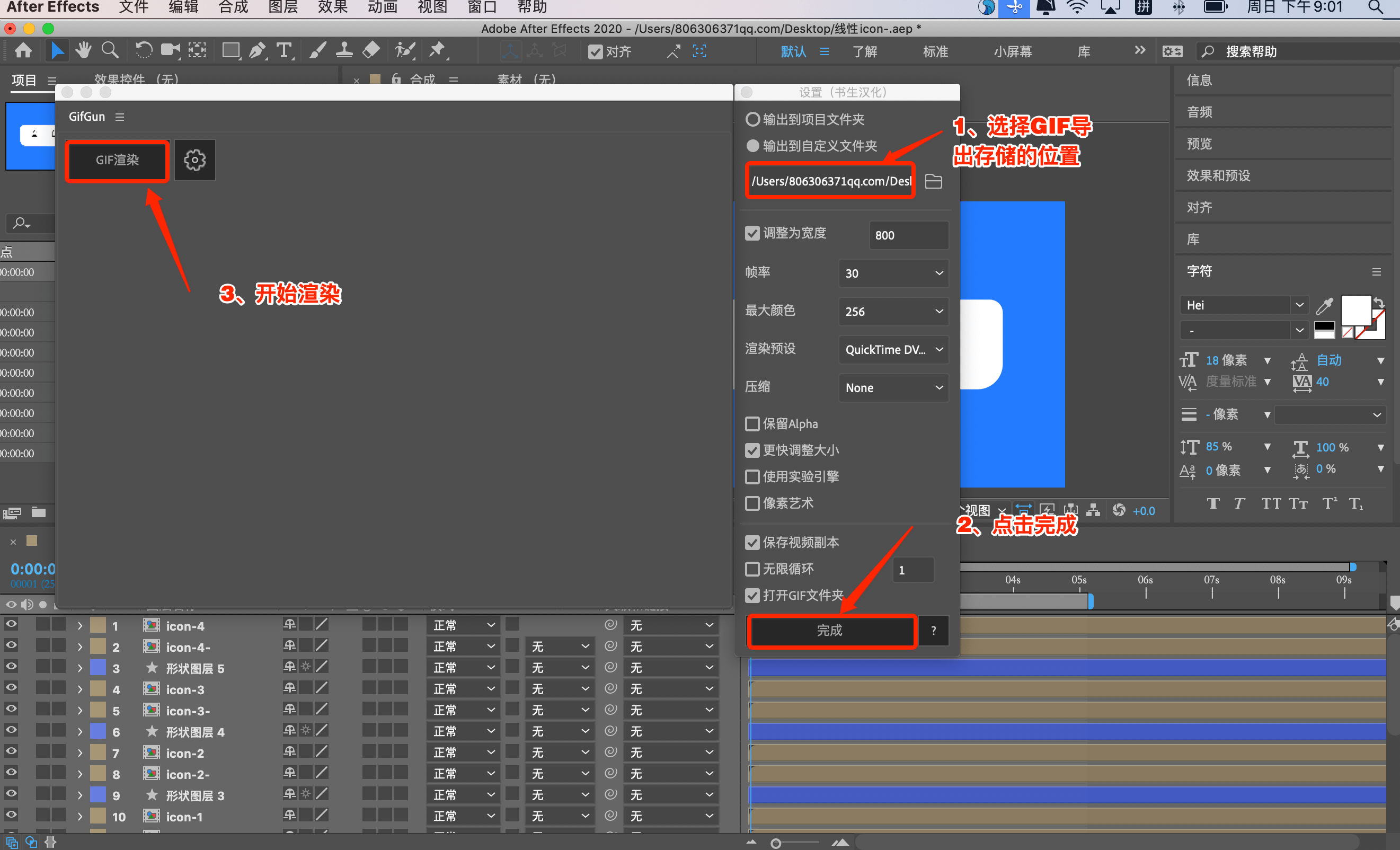Select the Puppet Pin tool
The image size is (1400, 850).
(x=438, y=51)
